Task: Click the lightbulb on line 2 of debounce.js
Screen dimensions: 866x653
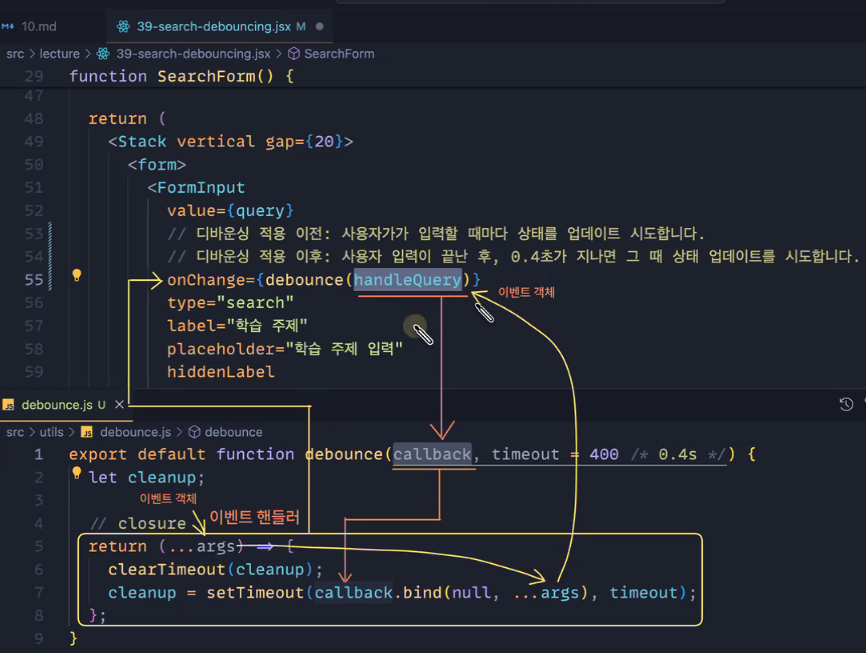Action: 77,473
